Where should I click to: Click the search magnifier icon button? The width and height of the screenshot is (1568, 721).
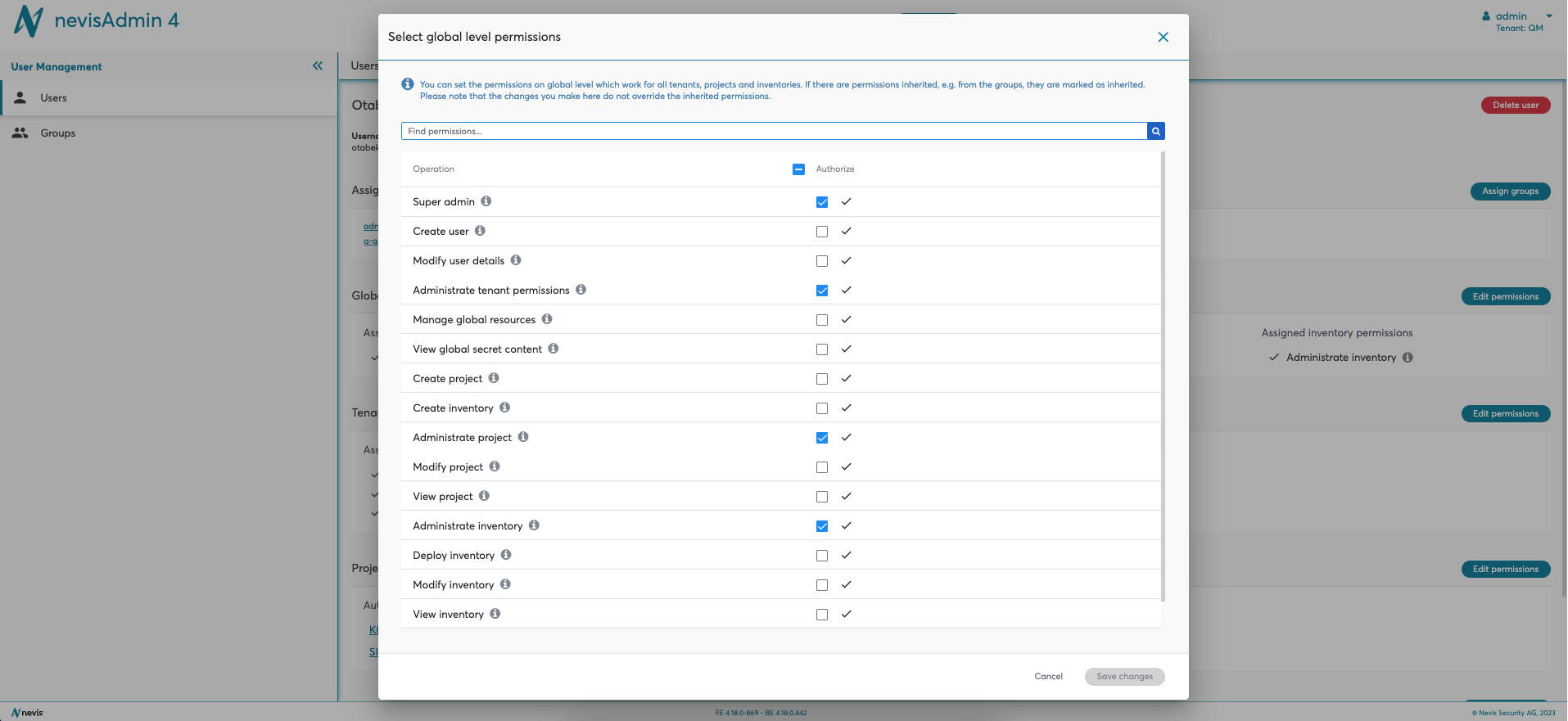tap(1155, 131)
